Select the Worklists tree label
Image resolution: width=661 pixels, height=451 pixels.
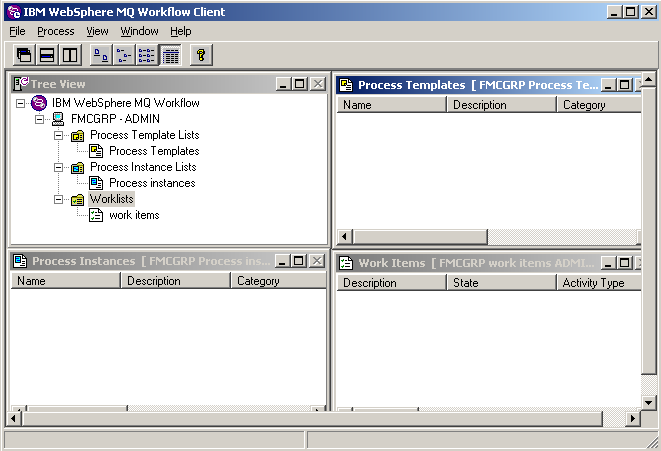pyautogui.click(x=111, y=199)
